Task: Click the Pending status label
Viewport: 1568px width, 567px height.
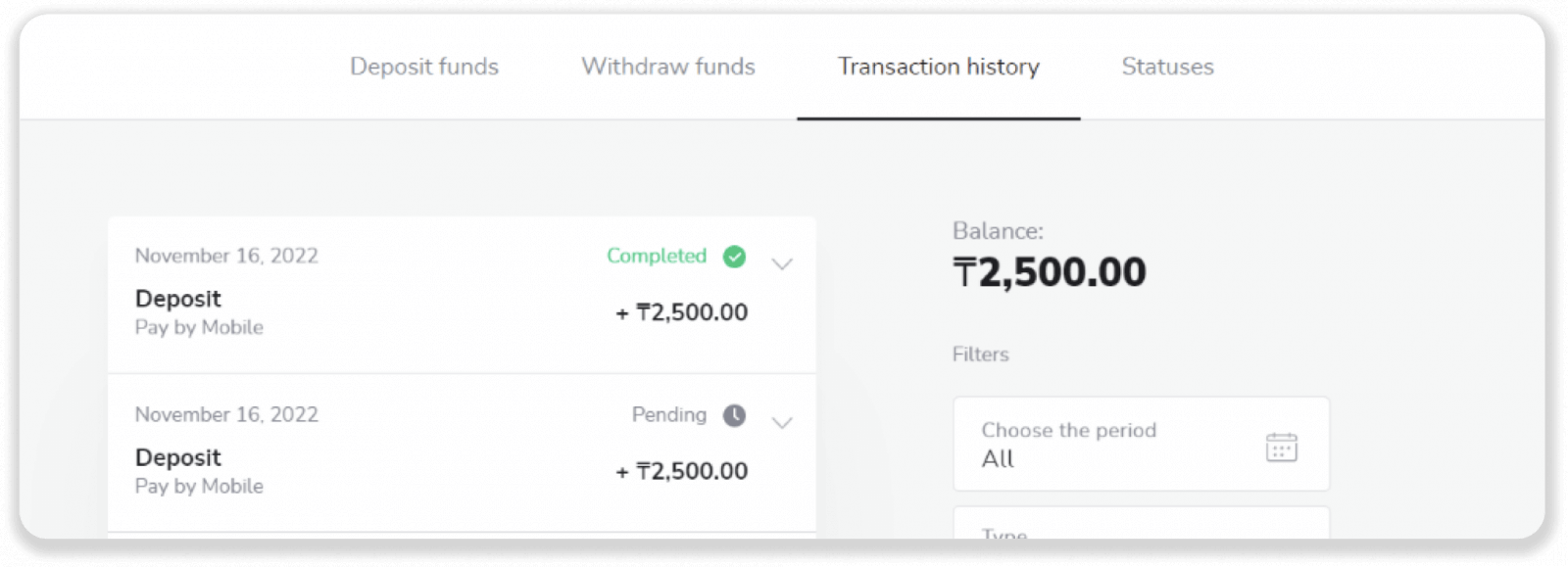Action: pos(669,414)
